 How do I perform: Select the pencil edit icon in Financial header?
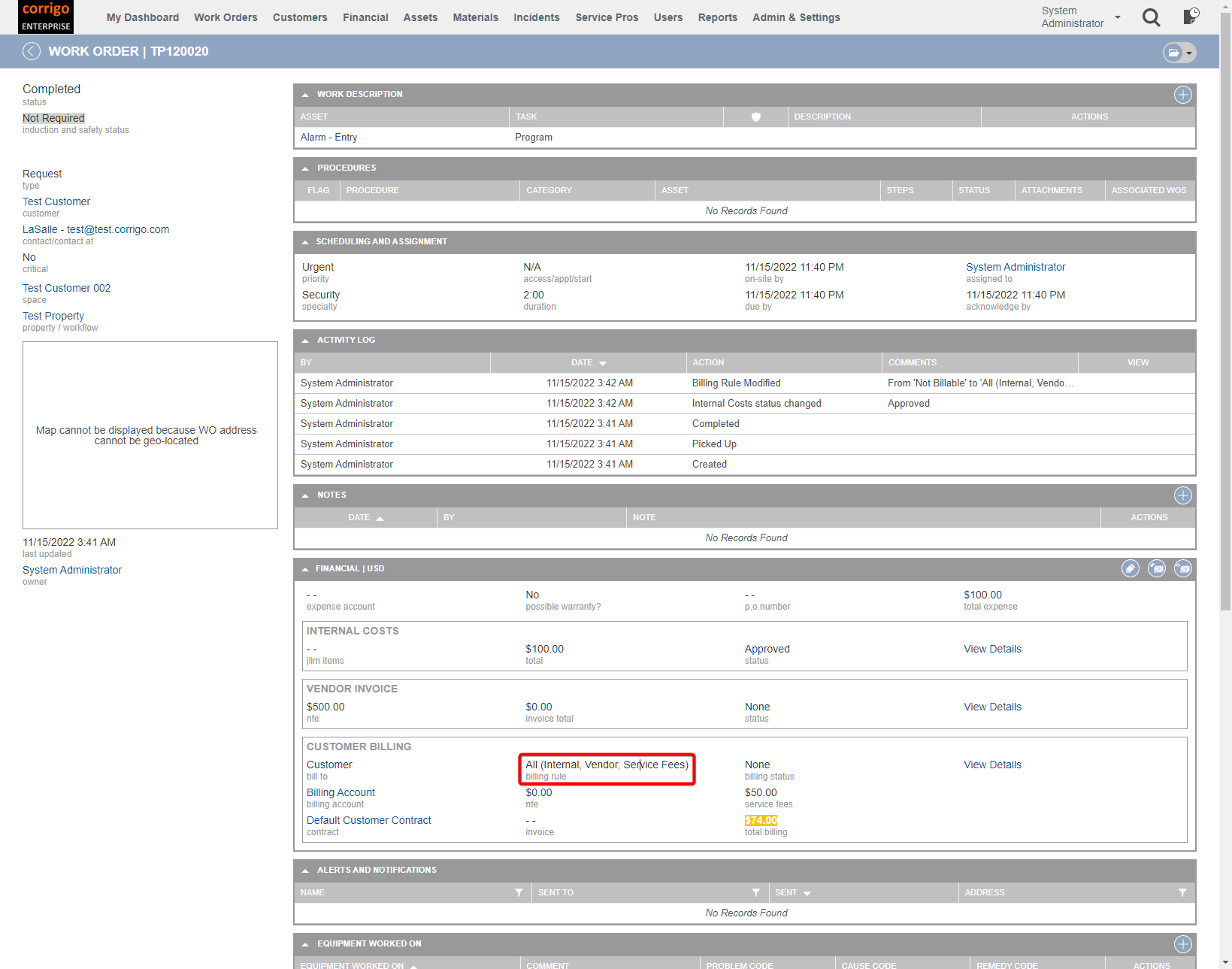pos(1131,568)
